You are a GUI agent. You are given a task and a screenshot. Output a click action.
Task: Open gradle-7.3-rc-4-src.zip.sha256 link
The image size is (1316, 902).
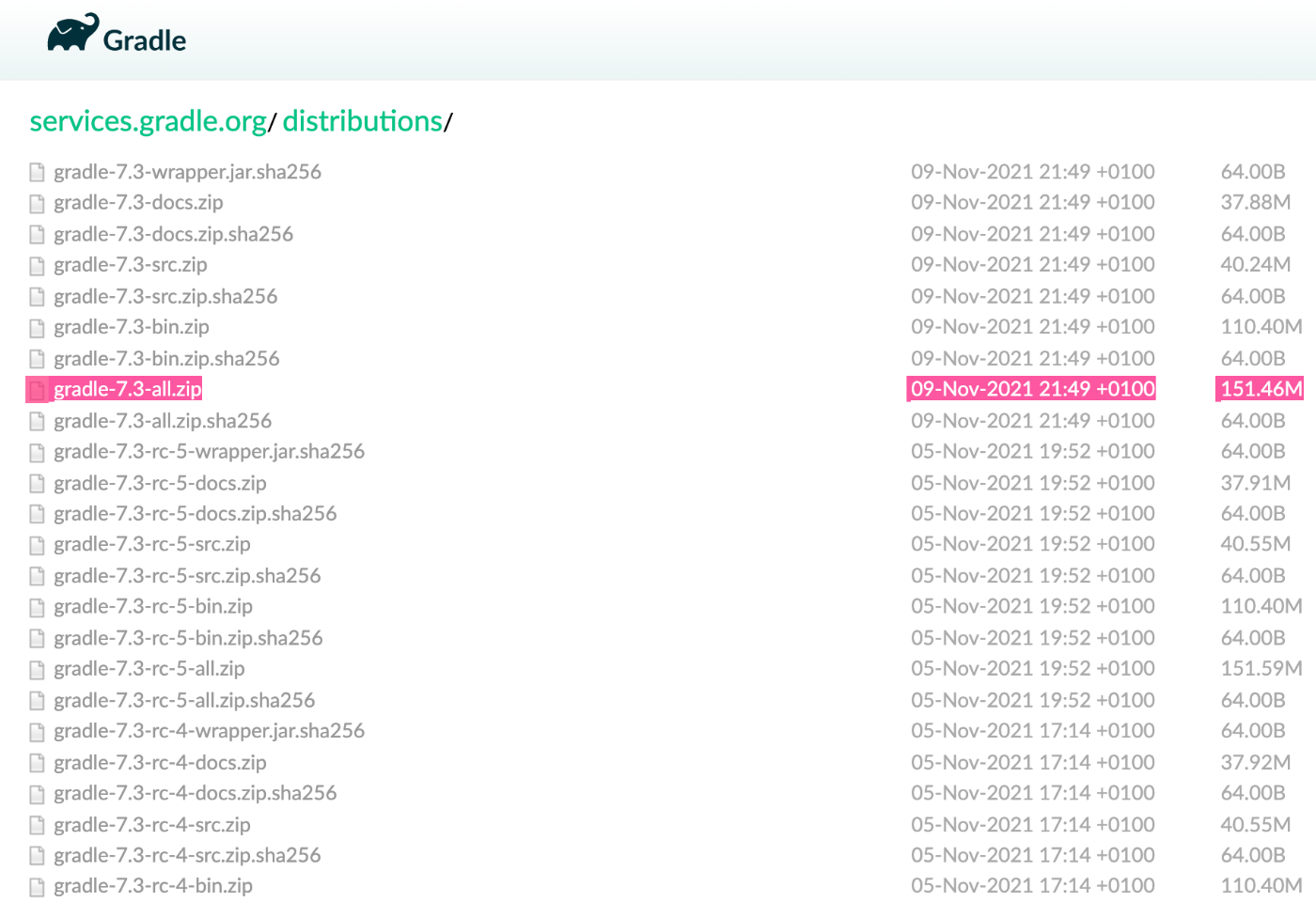click(187, 856)
